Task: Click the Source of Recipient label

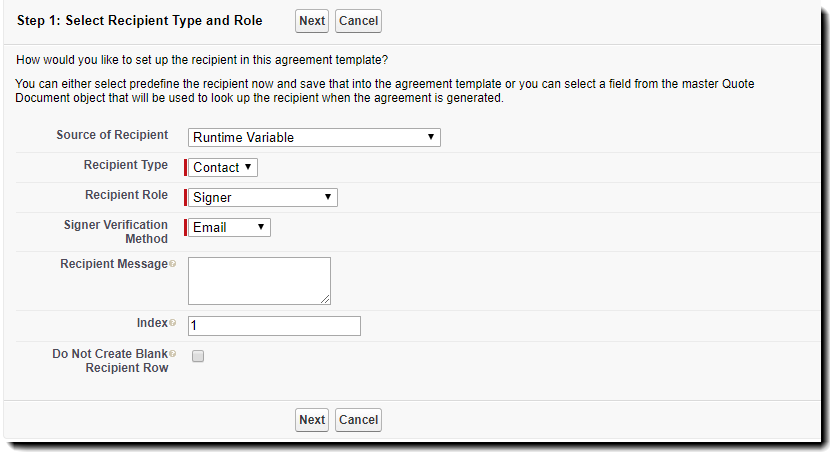Action: pyautogui.click(x=112, y=135)
